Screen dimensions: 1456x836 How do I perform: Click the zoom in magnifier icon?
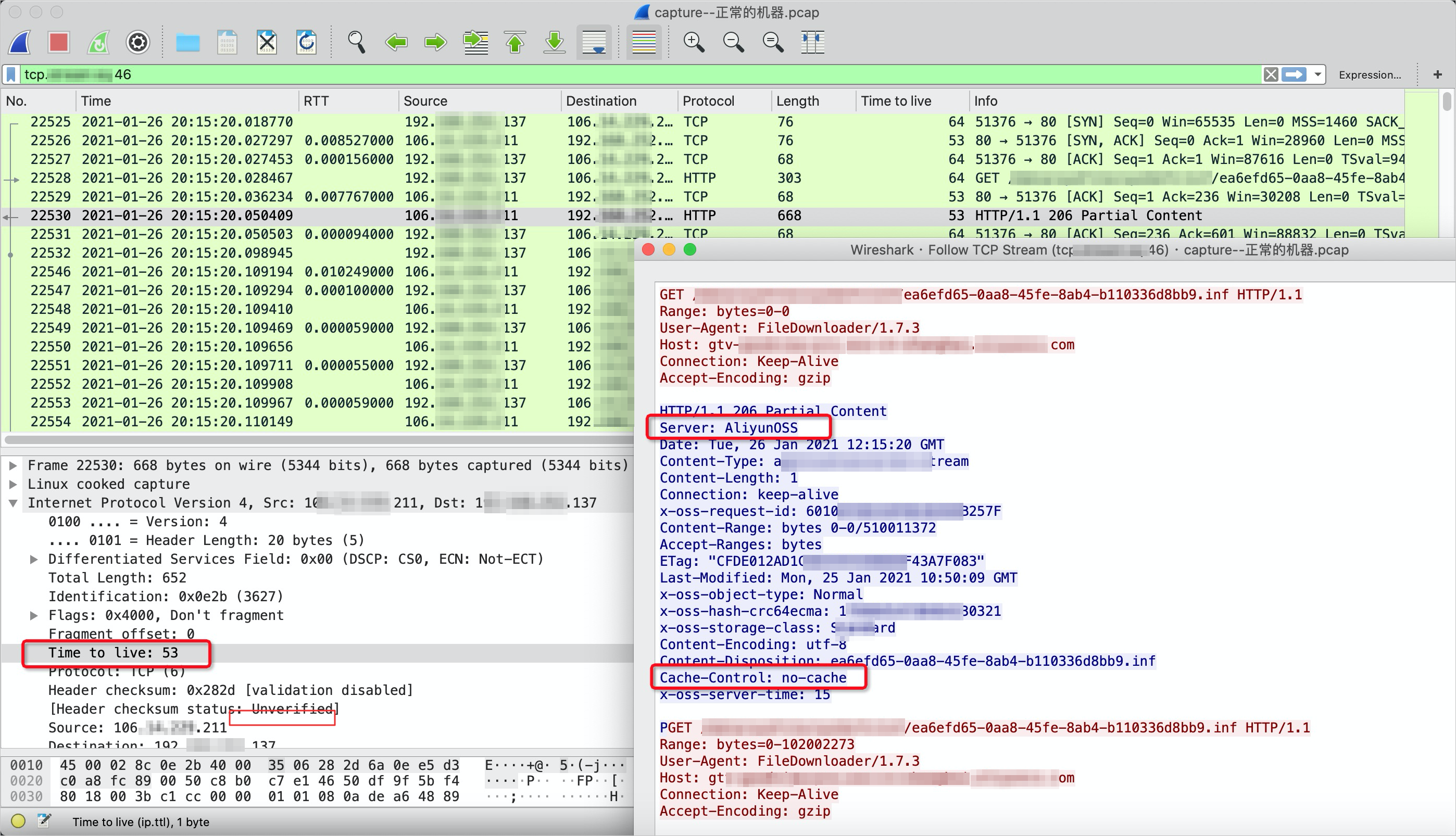(x=693, y=43)
